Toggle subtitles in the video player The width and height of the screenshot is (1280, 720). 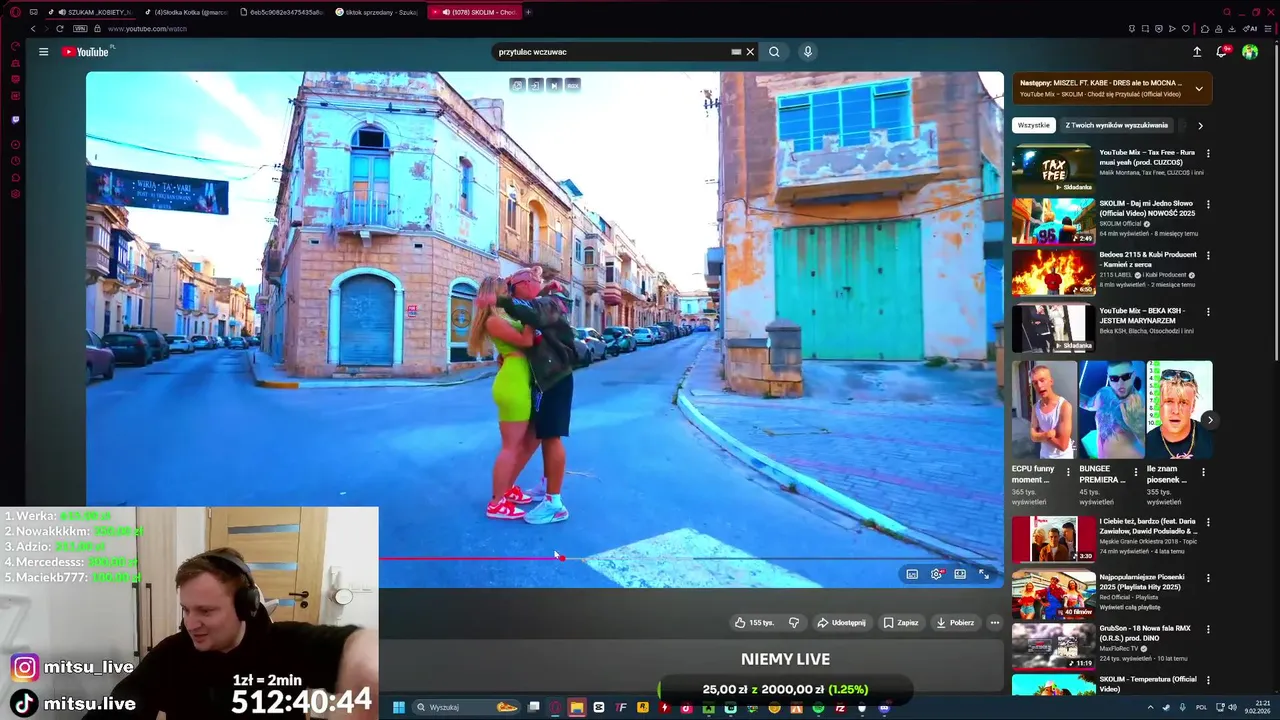[x=912, y=574]
